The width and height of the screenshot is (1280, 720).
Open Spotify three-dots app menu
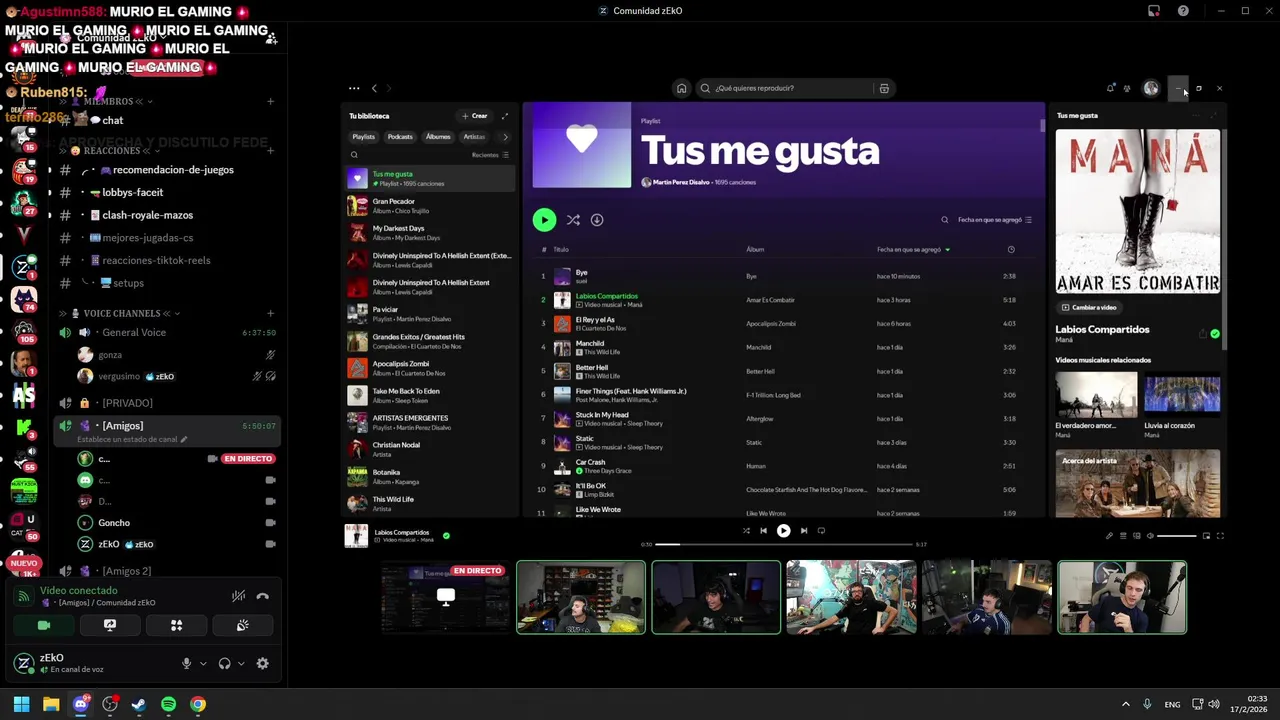pyautogui.click(x=354, y=88)
